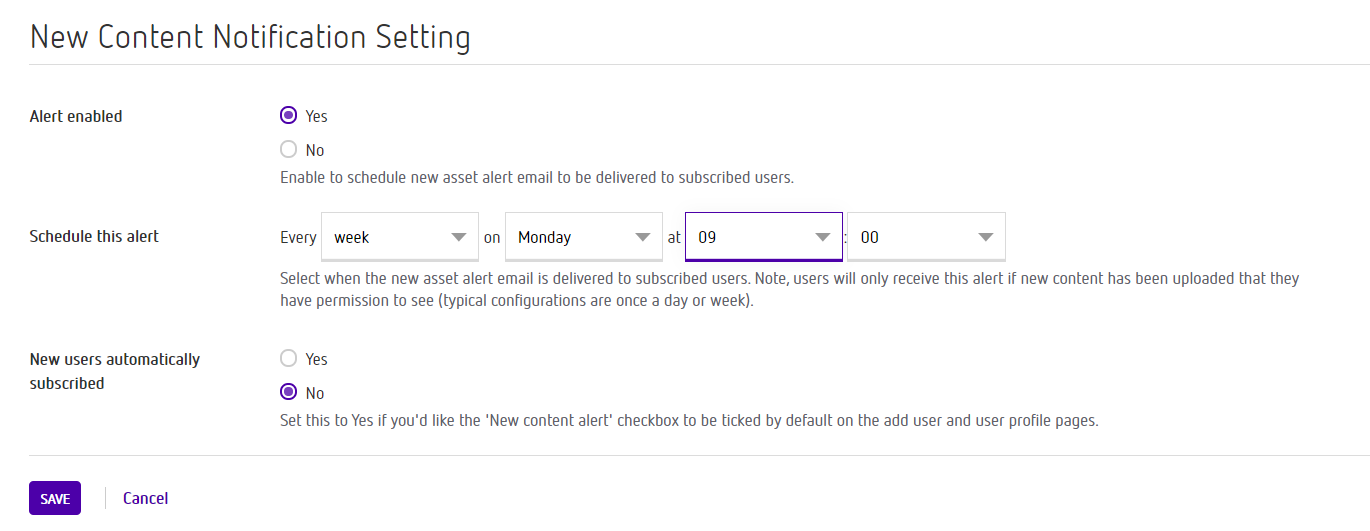Click the arrow icon on the Monday dropdown
This screenshot has height=531, width=1370.
643,238
